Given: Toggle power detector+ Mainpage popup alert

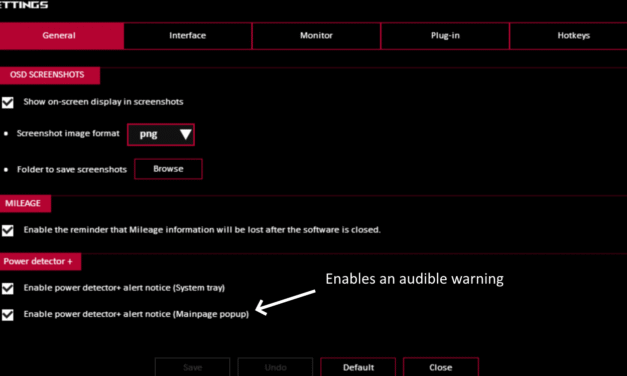Looking at the screenshot, I should [x=8, y=315].
